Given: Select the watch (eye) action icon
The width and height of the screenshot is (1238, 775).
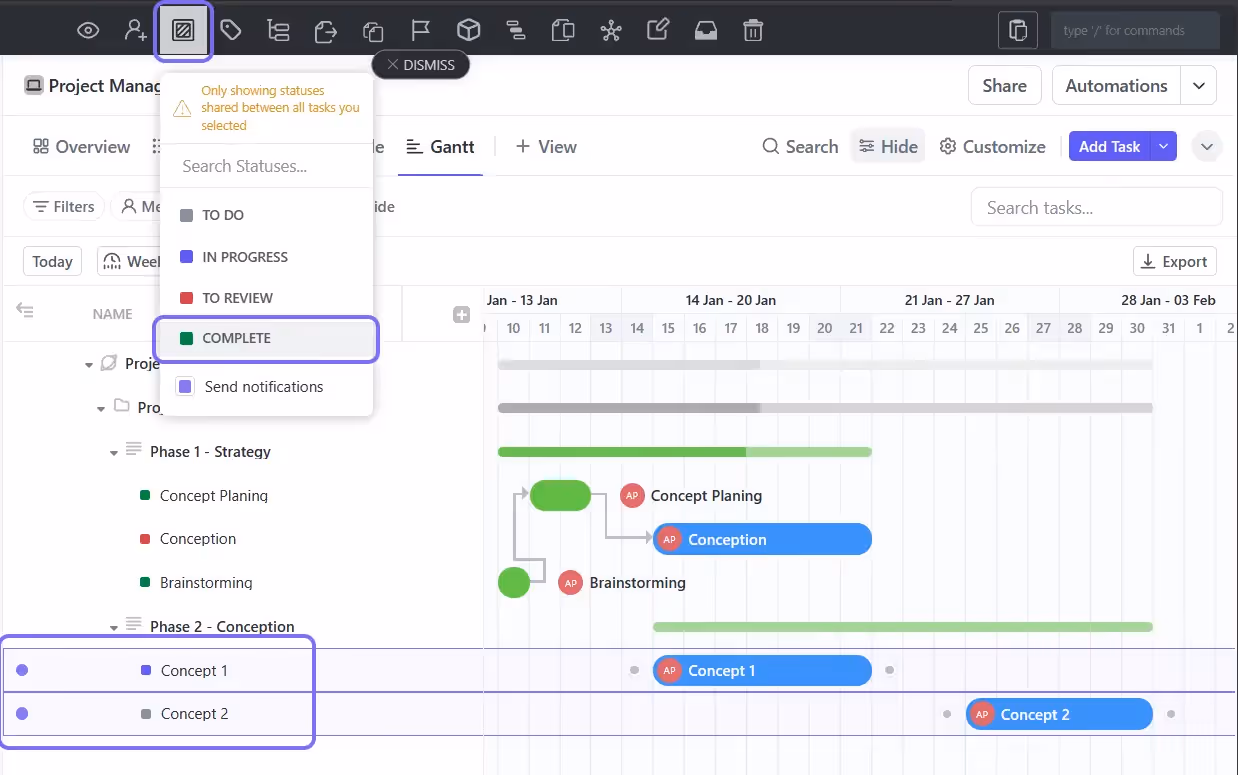Looking at the screenshot, I should (88, 30).
